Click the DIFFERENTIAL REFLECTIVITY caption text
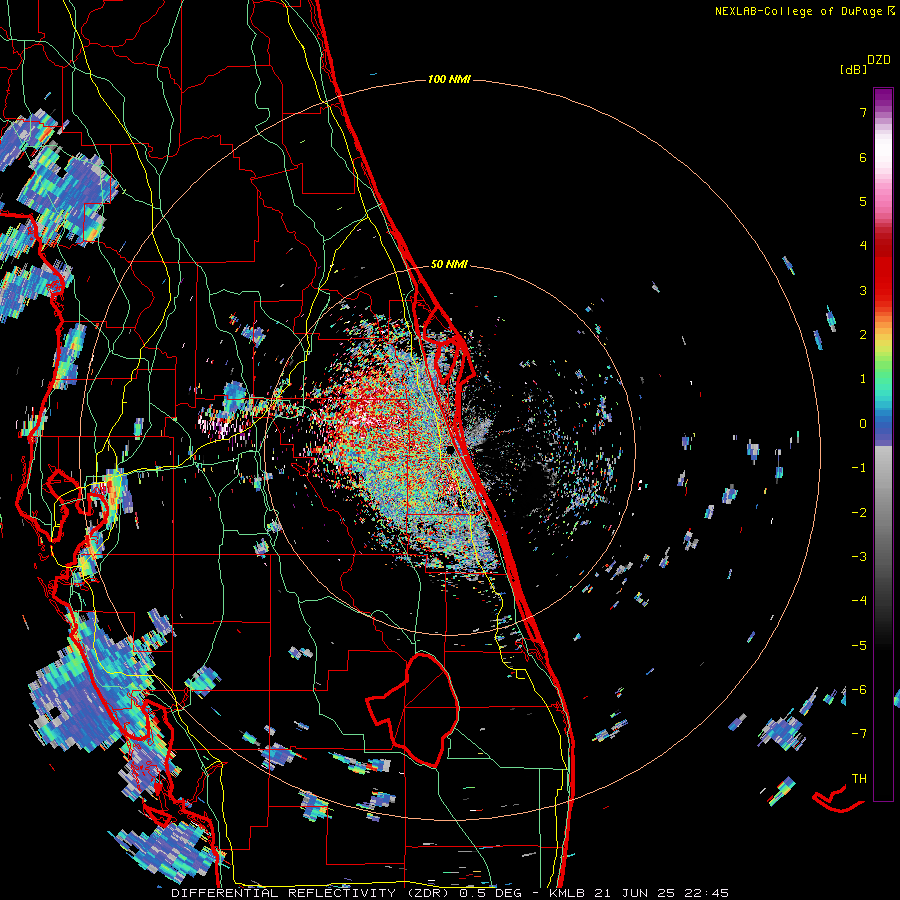Screen dimensions: 900x900 point(284,893)
